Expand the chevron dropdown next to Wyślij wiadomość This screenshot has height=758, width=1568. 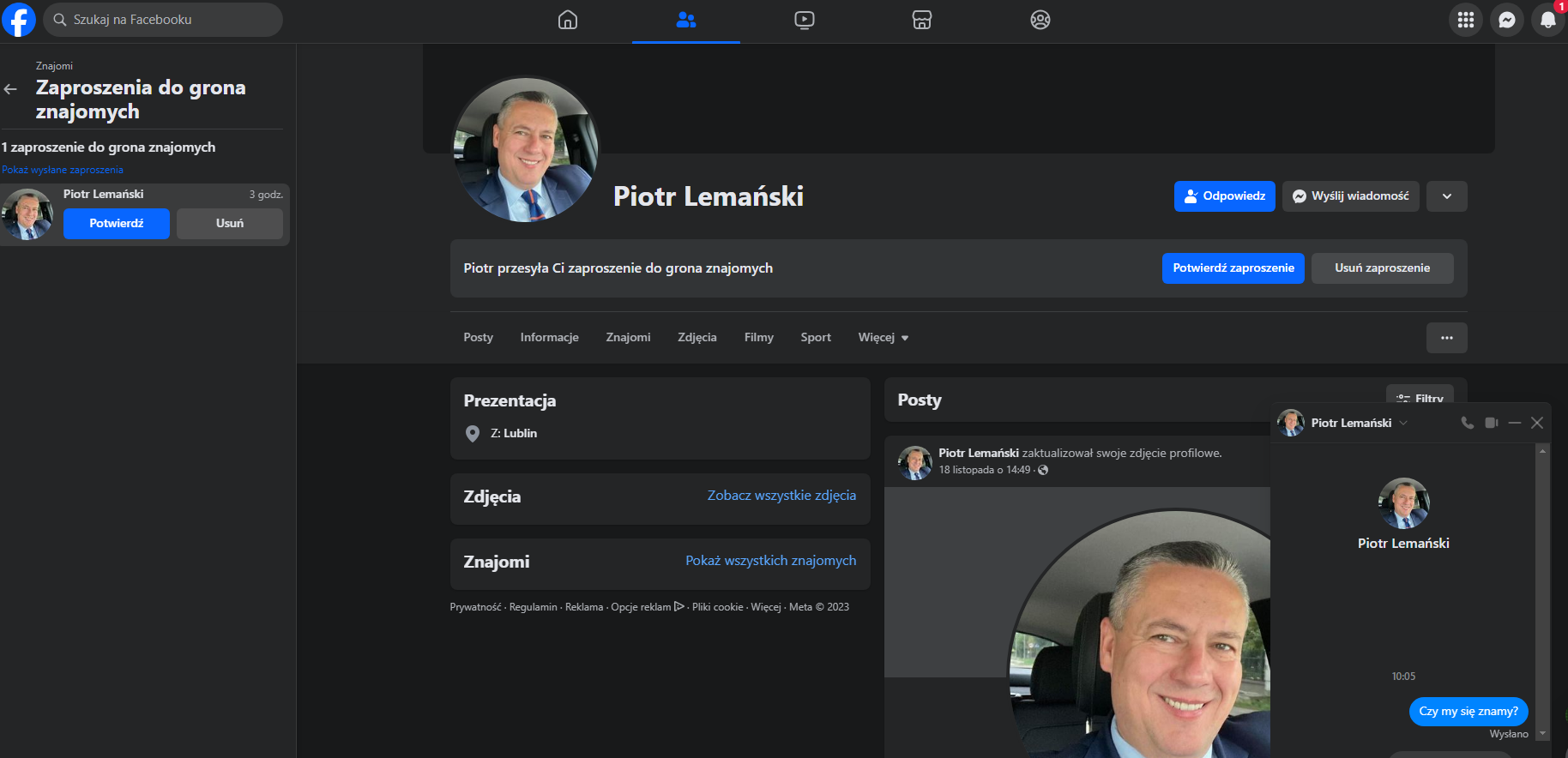tap(1447, 196)
